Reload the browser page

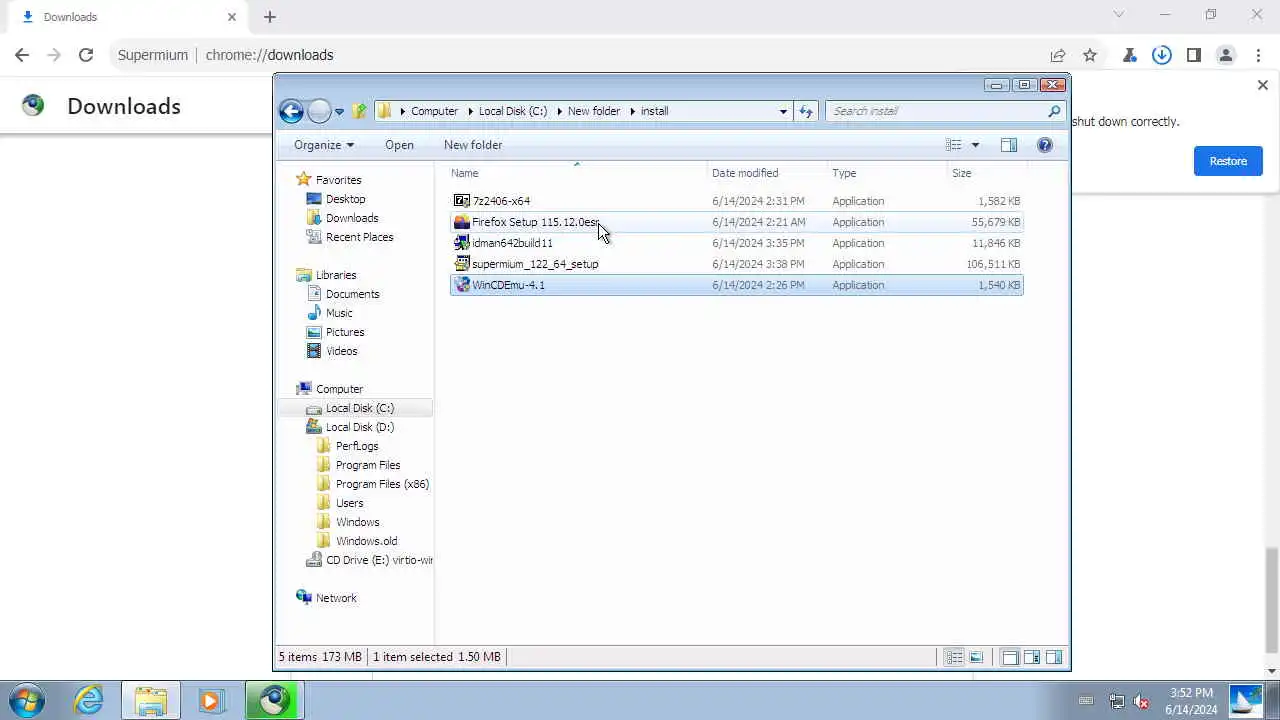(86, 55)
